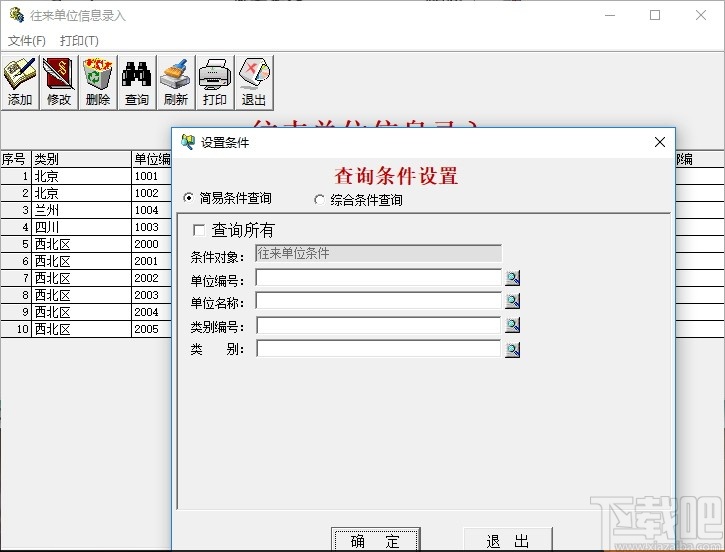Close the 设置条件 dialog

click(660, 142)
